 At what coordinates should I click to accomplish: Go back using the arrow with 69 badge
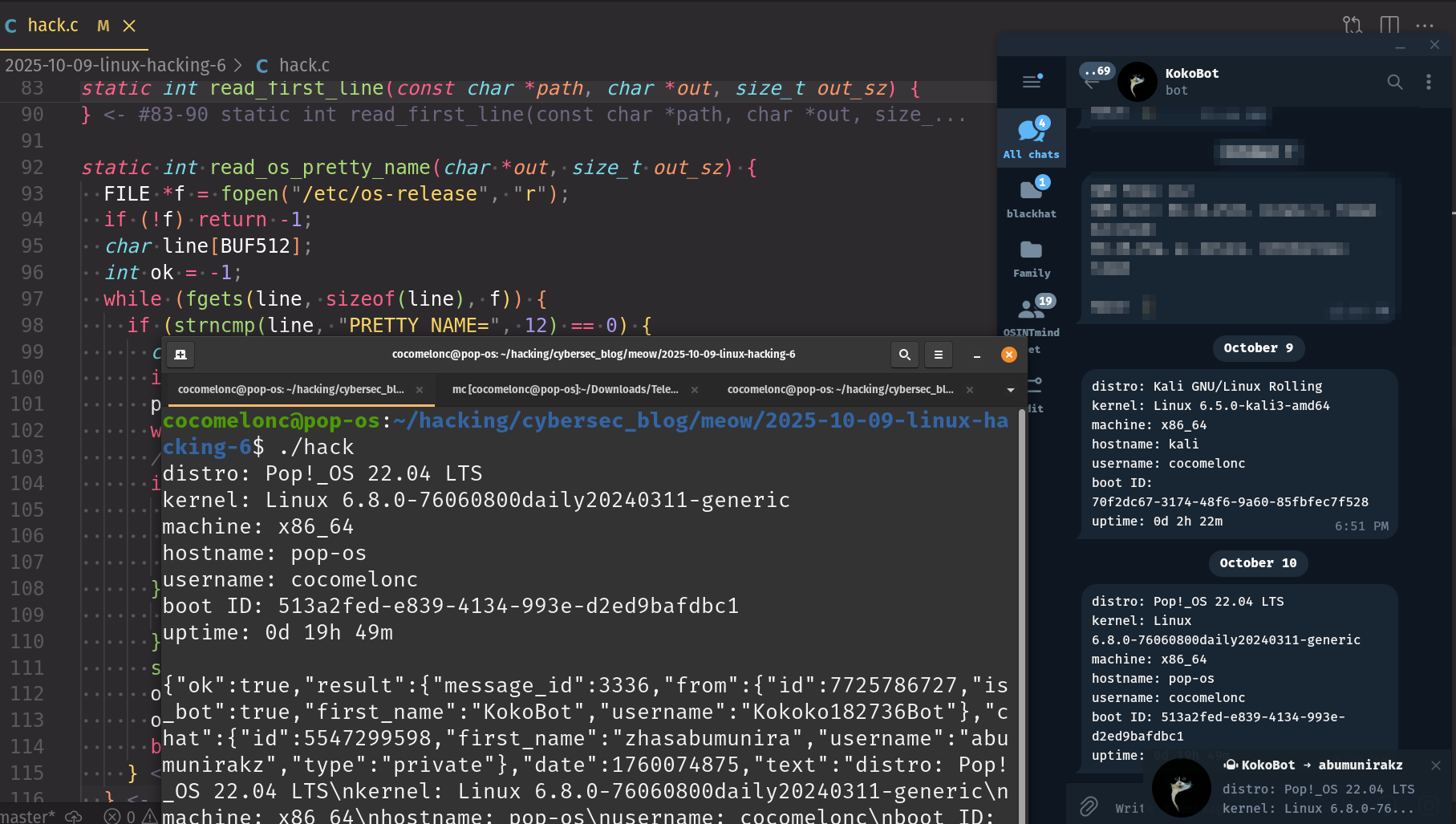1092,81
